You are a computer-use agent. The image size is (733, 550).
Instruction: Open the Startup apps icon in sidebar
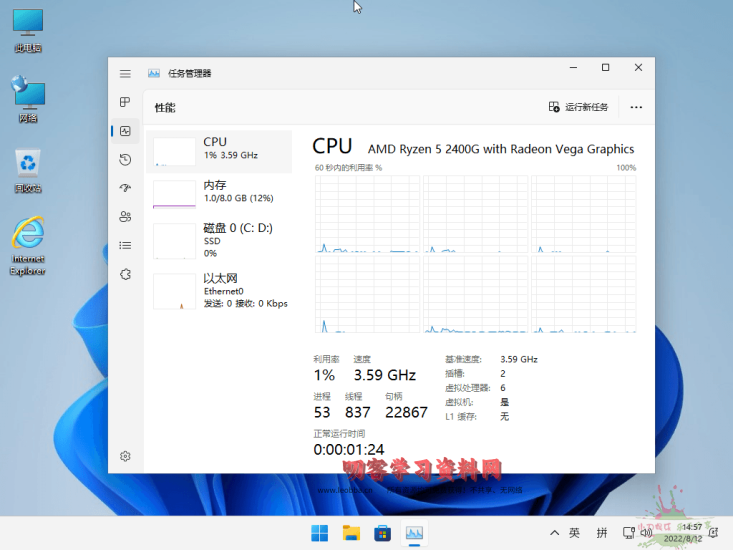[125, 188]
